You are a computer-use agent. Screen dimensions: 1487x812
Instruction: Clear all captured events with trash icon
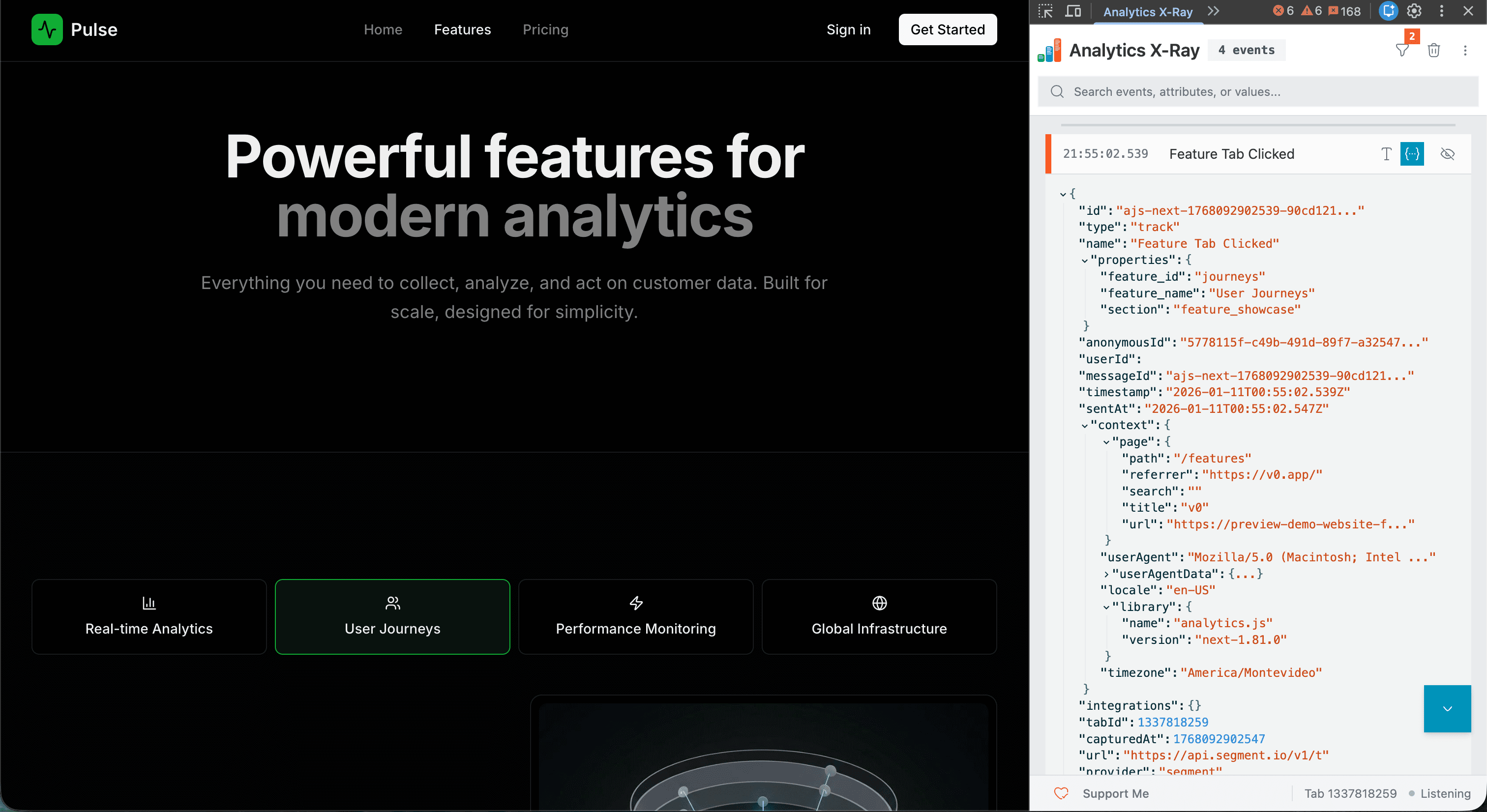pos(1434,50)
